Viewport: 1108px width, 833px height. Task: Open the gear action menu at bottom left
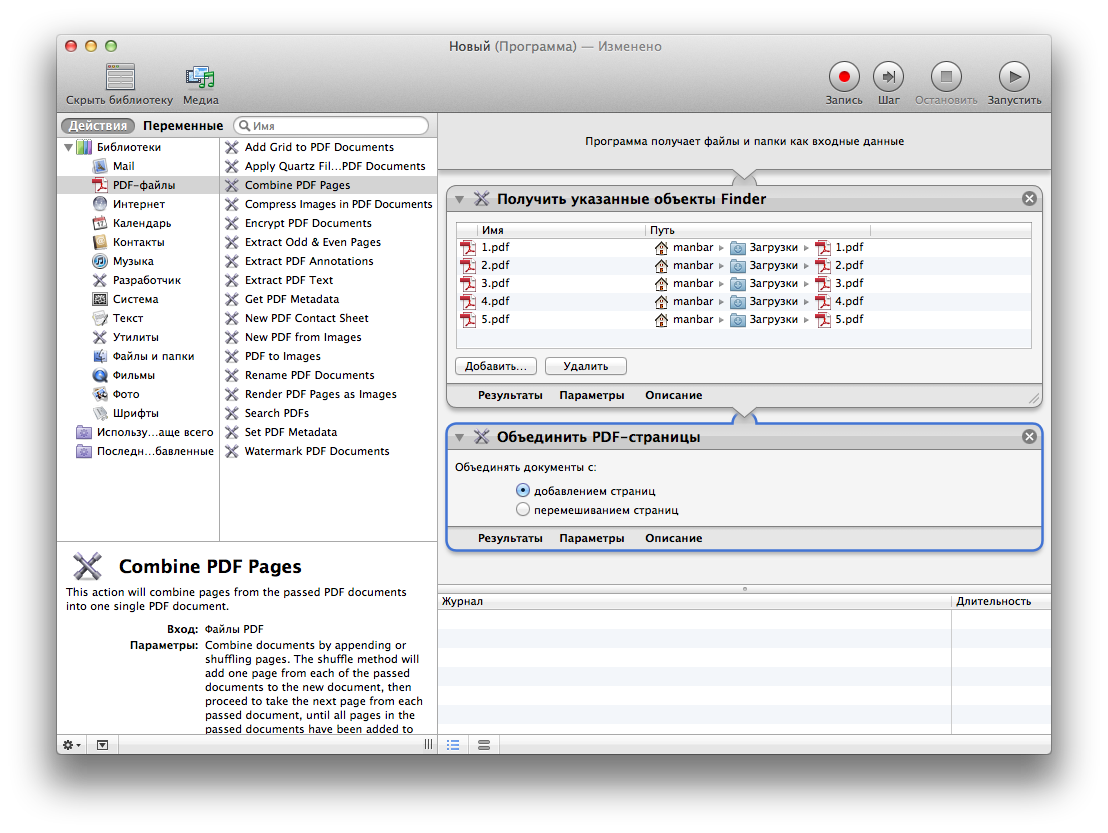(68, 745)
